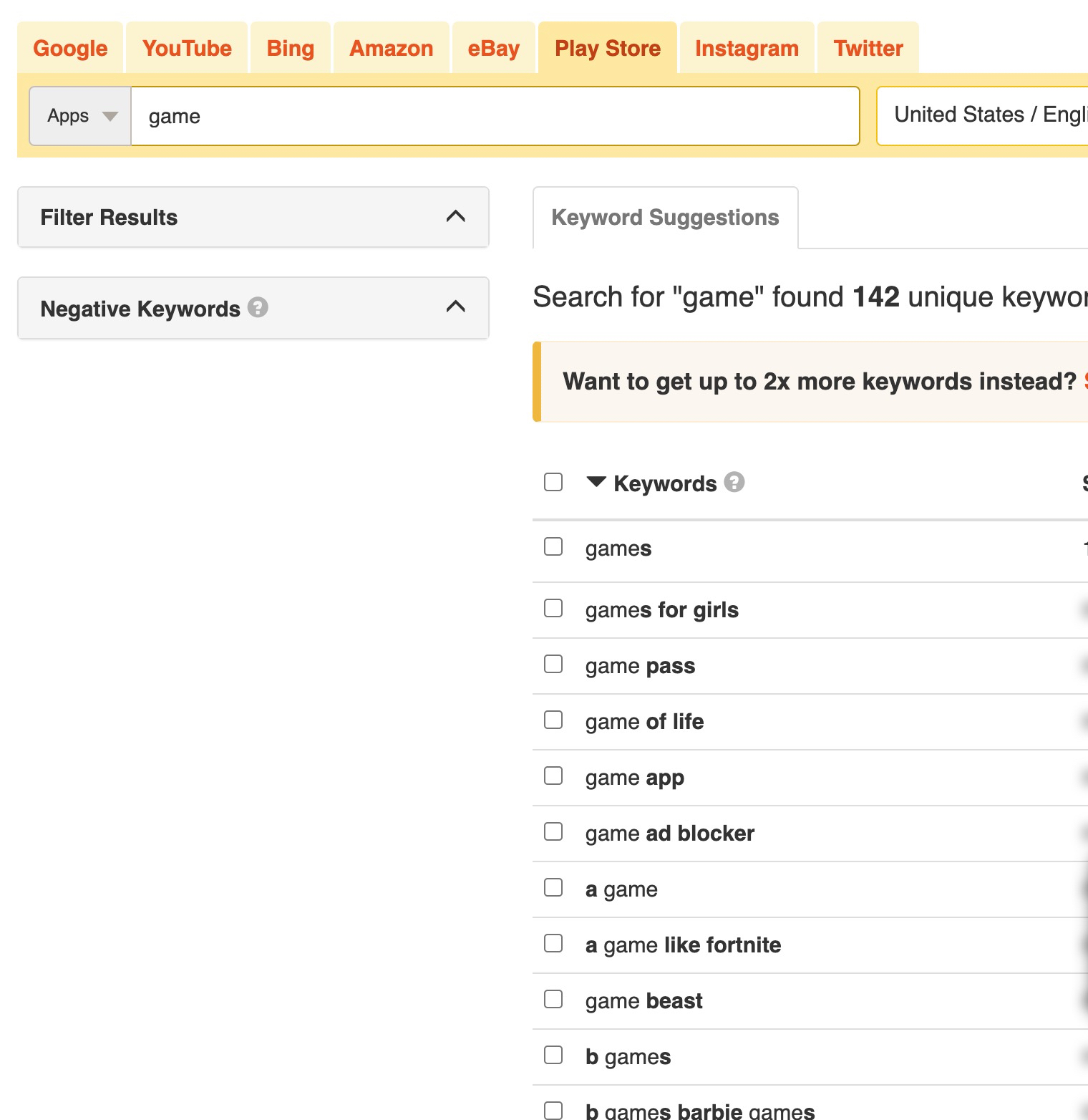Check the 'game ad blocker' row checkbox
Image resolution: width=1088 pixels, height=1120 pixels.
click(x=553, y=832)
